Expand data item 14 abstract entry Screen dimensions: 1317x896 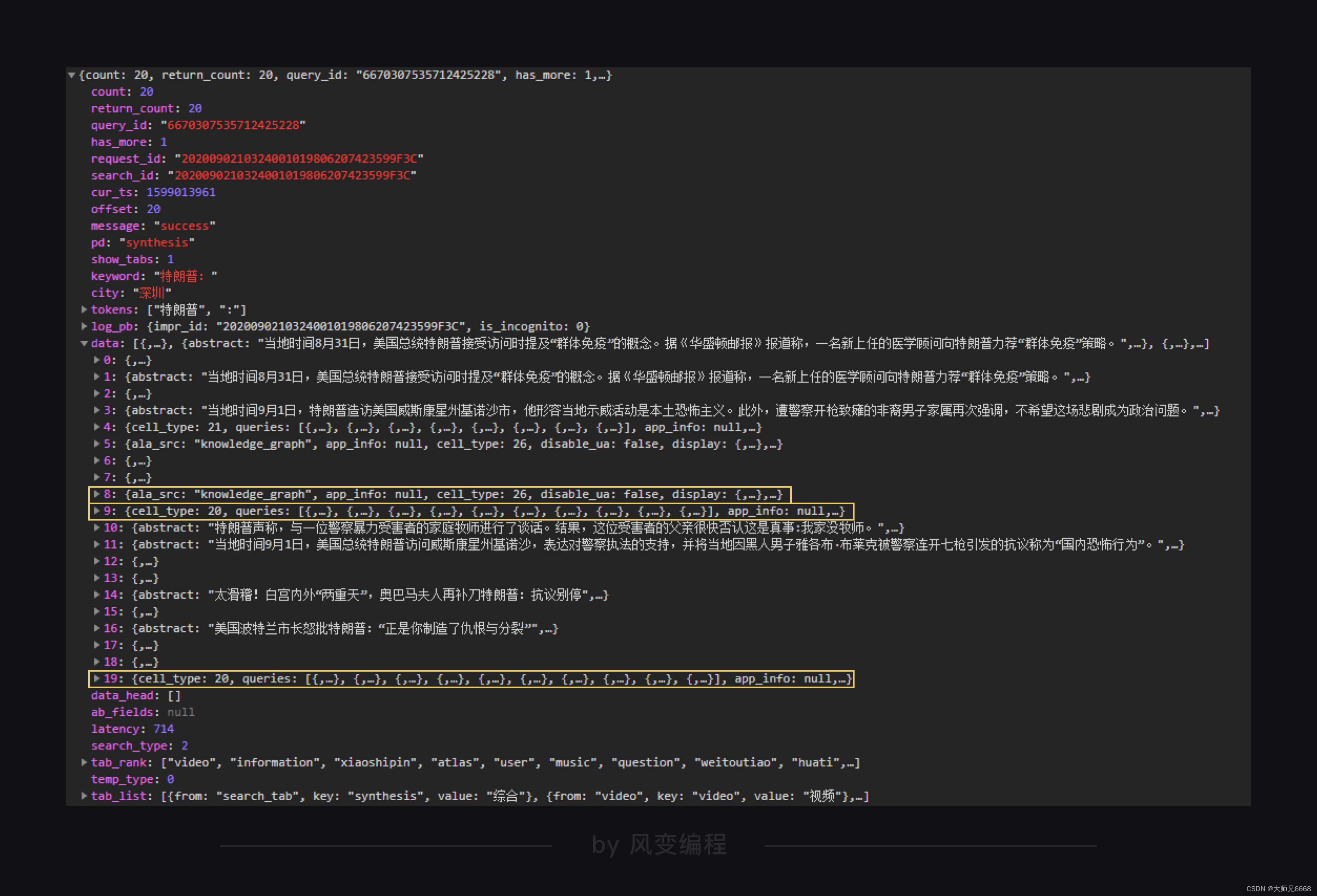(x=96, y=595)
